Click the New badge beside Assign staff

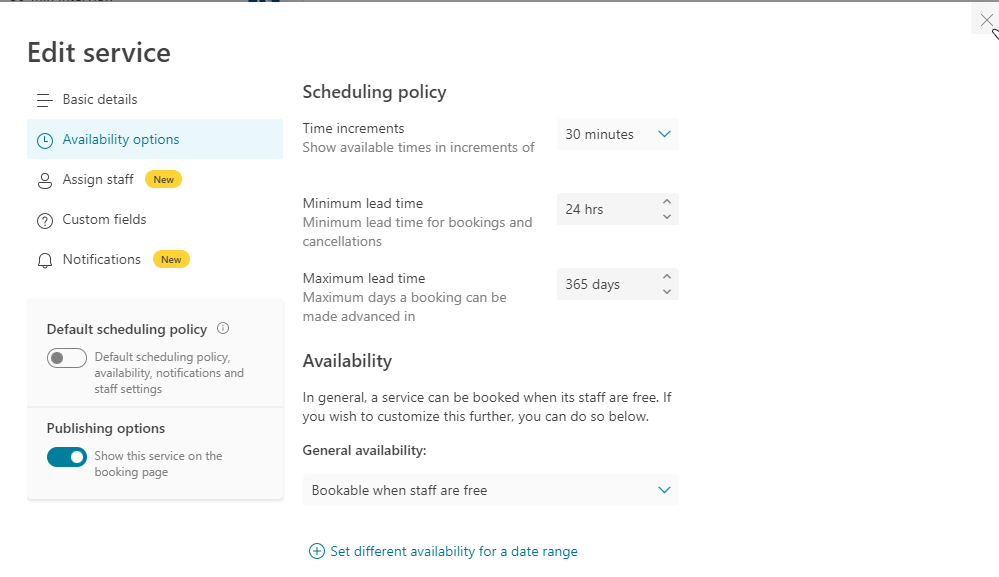coord(164,180)
